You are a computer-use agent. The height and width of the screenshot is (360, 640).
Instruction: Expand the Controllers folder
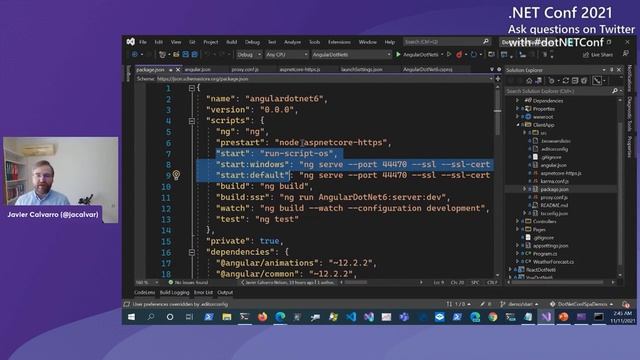coord(517,221)
